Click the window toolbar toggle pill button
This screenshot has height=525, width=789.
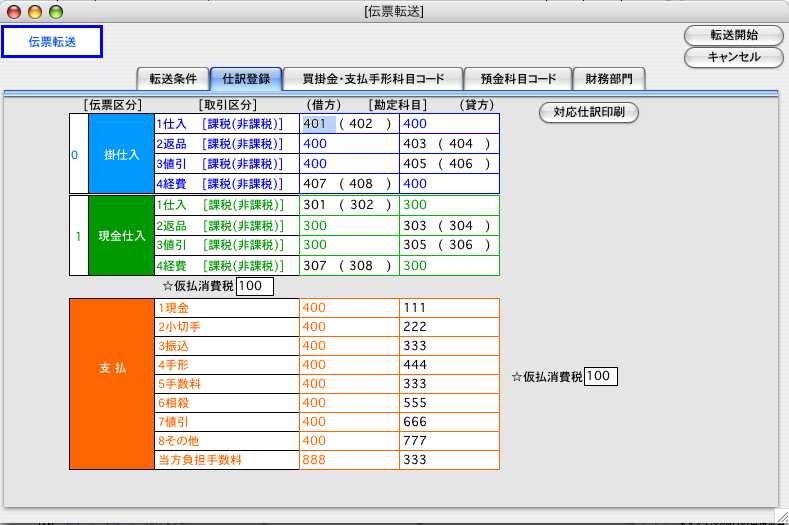click(769, 11)
